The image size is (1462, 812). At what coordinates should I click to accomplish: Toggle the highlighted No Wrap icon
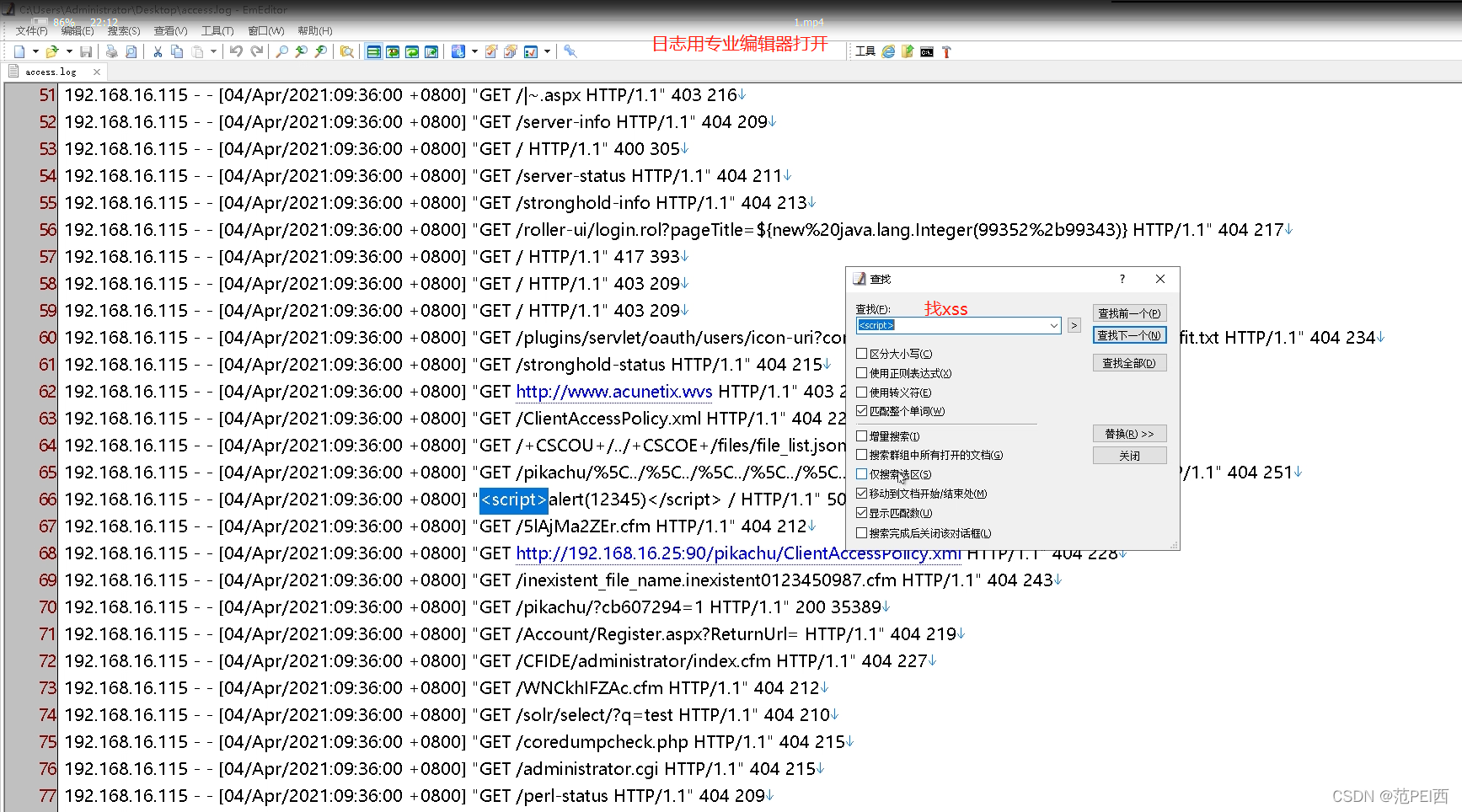(373, 51)
